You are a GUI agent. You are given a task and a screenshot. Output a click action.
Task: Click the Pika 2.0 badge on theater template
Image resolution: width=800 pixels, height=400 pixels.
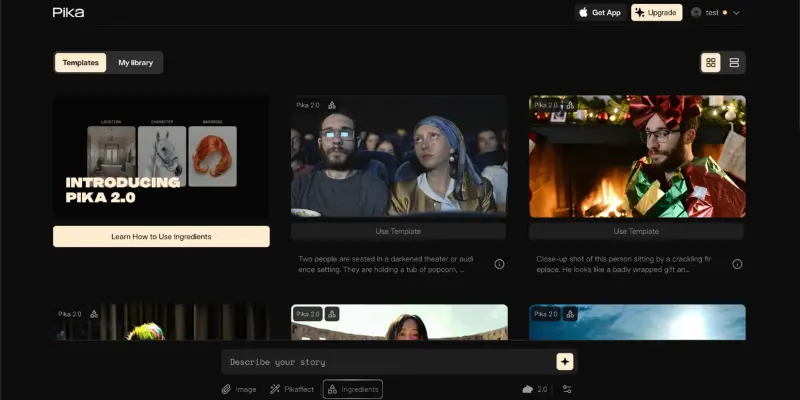(308, 105)
